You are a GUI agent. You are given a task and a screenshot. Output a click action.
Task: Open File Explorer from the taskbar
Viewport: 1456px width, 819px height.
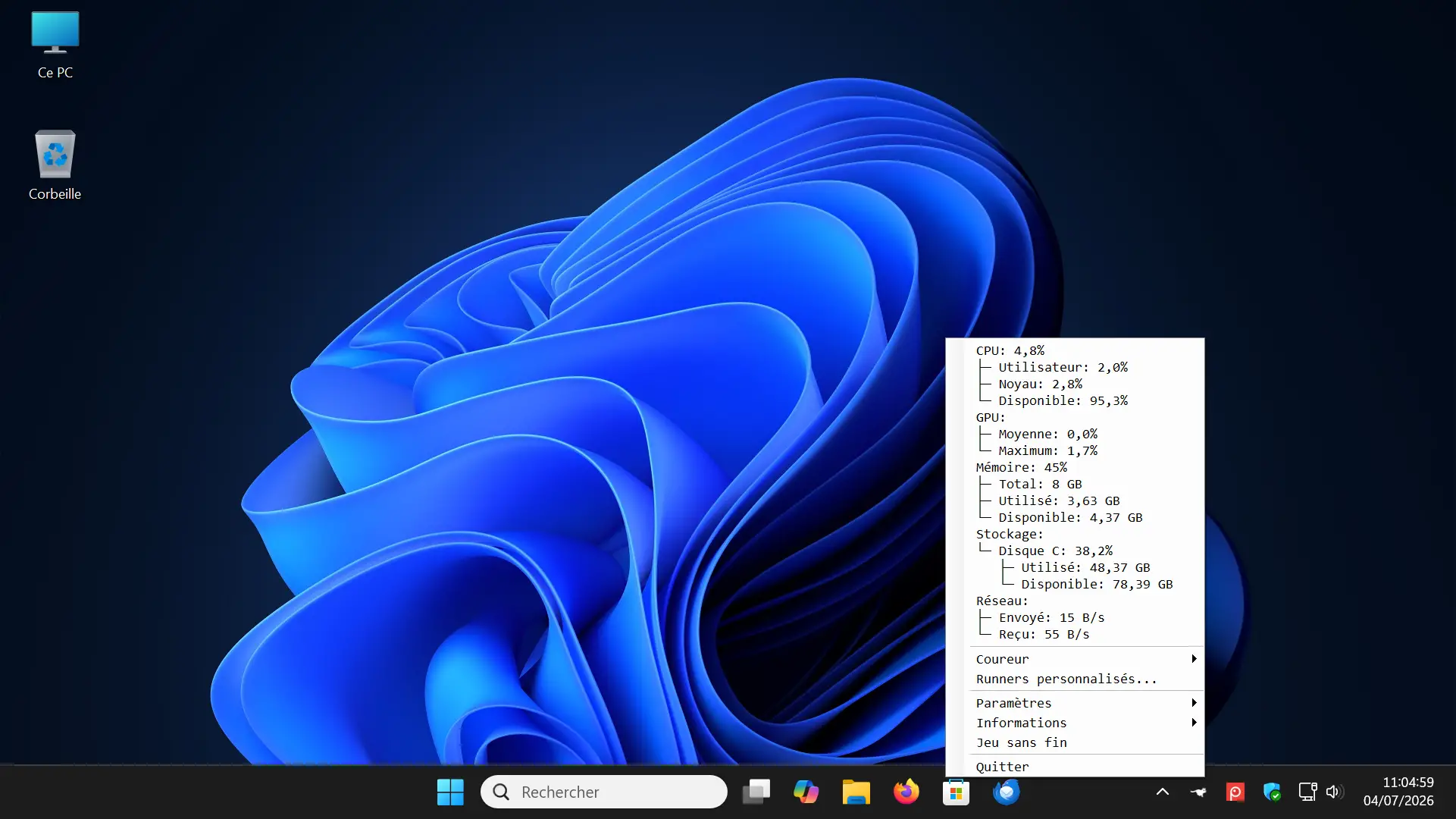pos(856,792)
